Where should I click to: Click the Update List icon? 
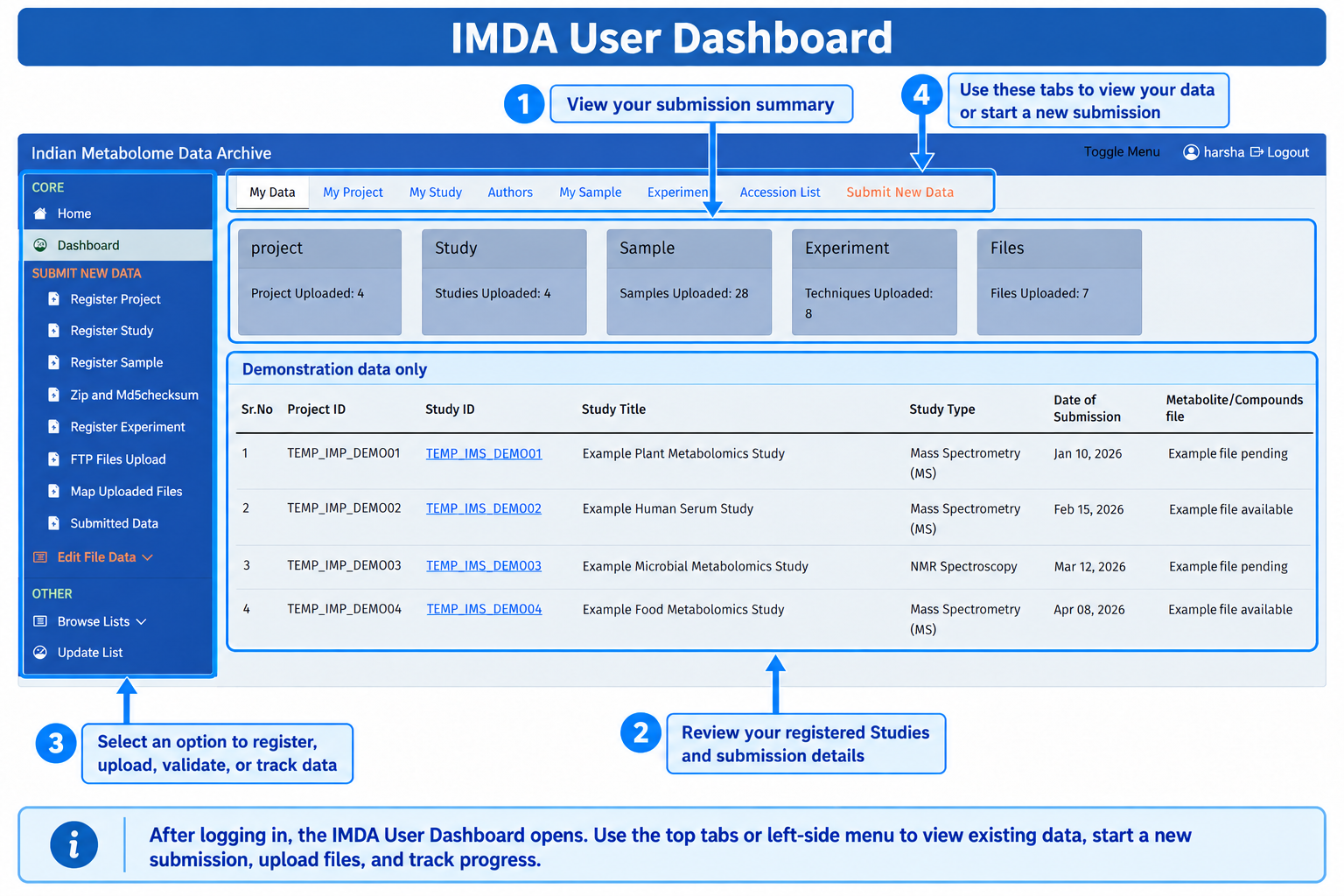tap(40, 652)
